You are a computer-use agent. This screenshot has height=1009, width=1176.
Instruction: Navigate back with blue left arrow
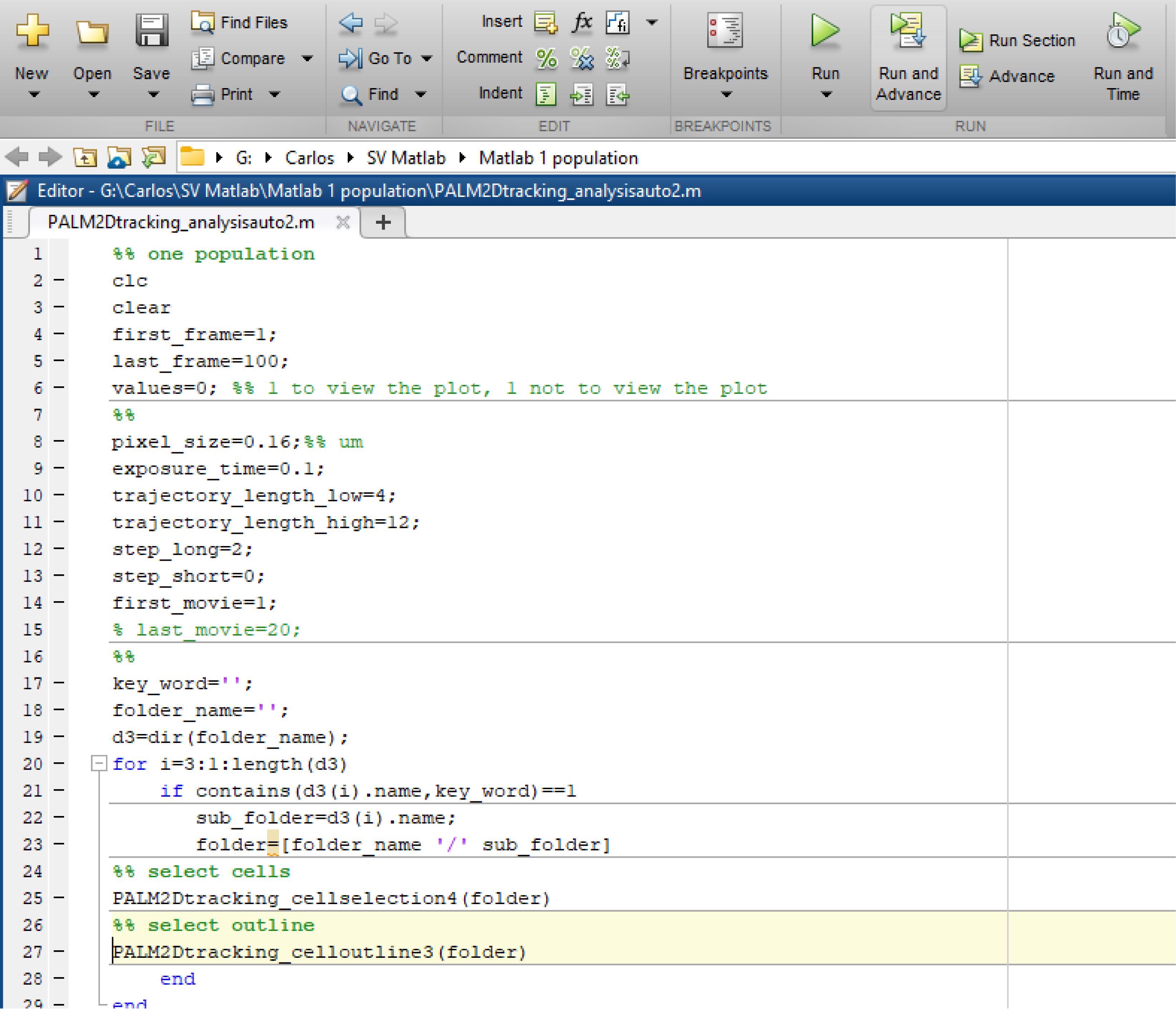(351, 23)
